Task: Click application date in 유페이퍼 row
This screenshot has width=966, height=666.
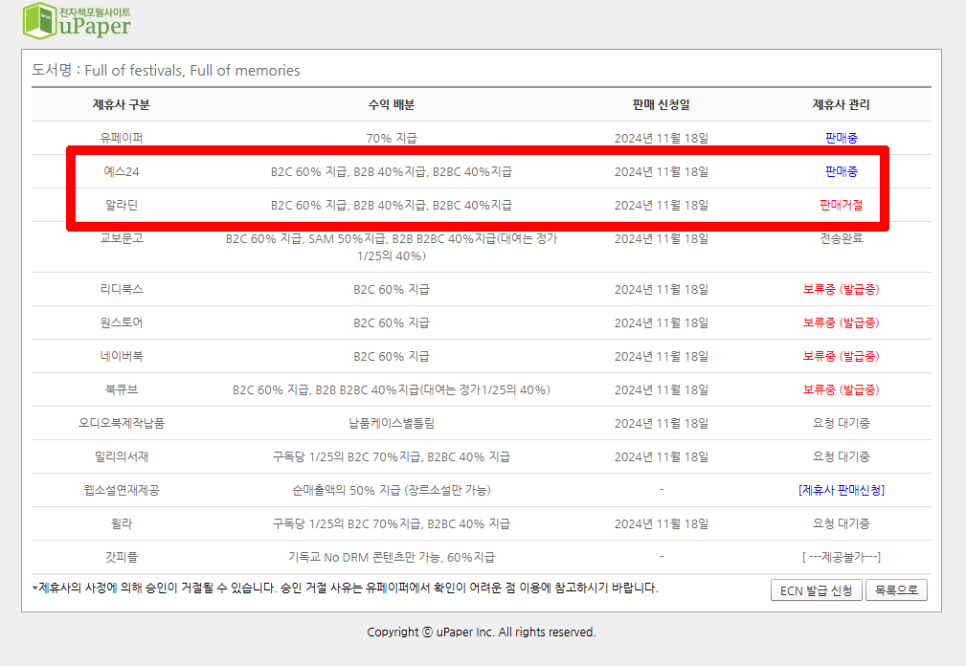Action: (x=661, y=138)
